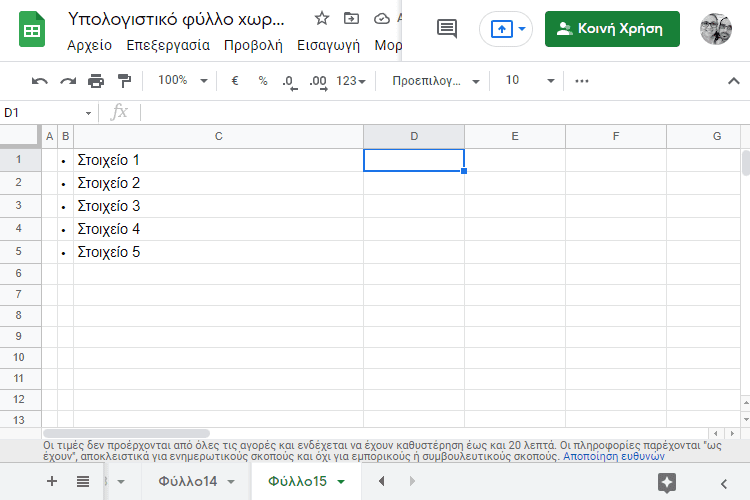This screenshot has width=750, height=500.
Task: Open the presentation options arrow
Action: 522,29
